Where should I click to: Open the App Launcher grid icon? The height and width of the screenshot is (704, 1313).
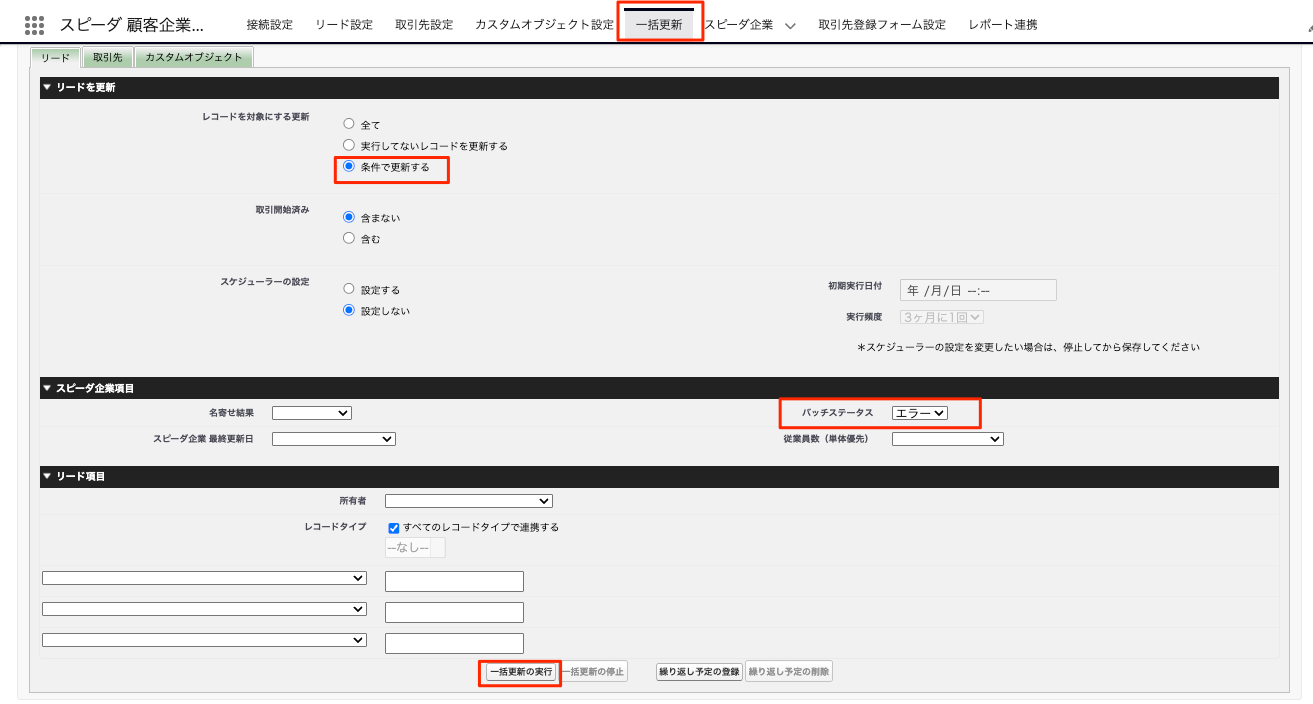point(34,25)
